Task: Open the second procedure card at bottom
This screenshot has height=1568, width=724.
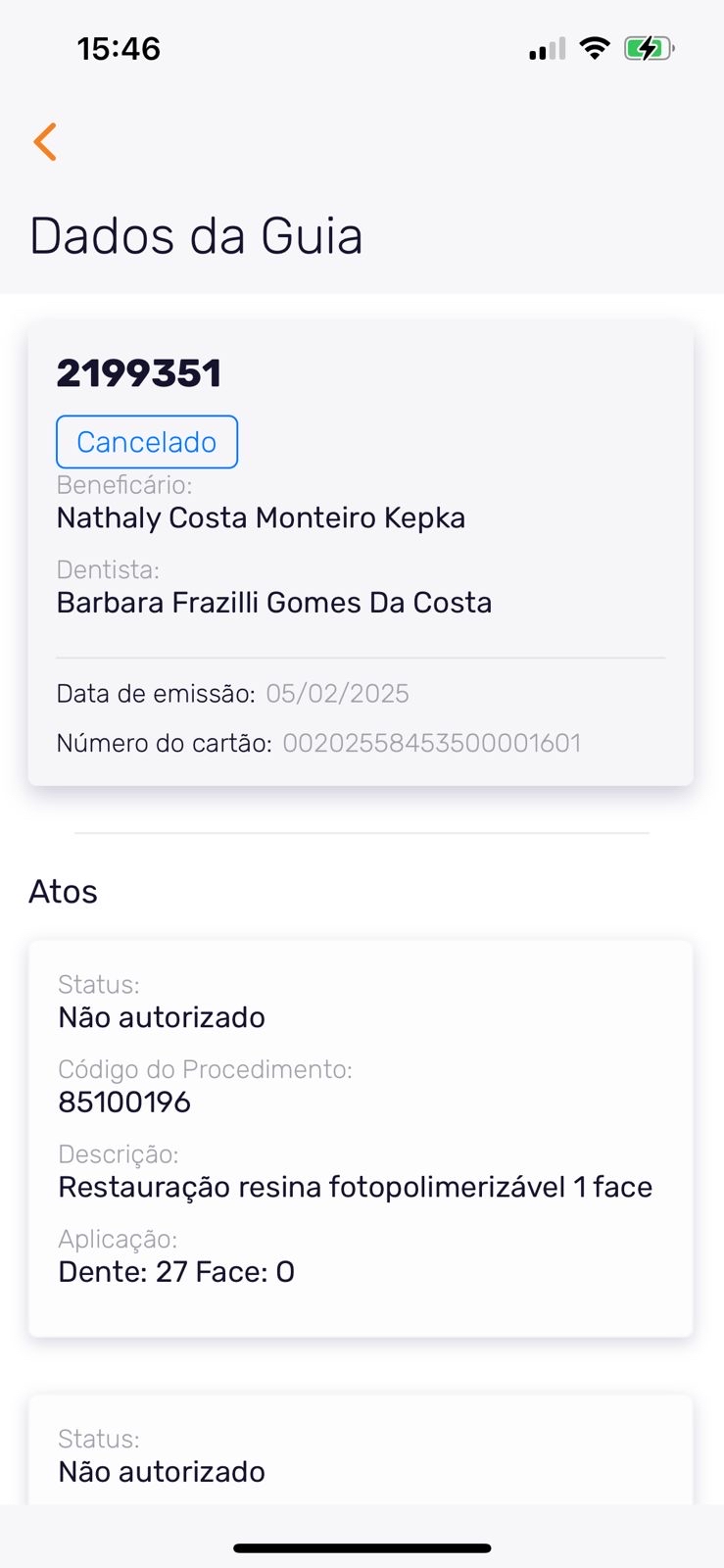Action: coord(361,1455)
